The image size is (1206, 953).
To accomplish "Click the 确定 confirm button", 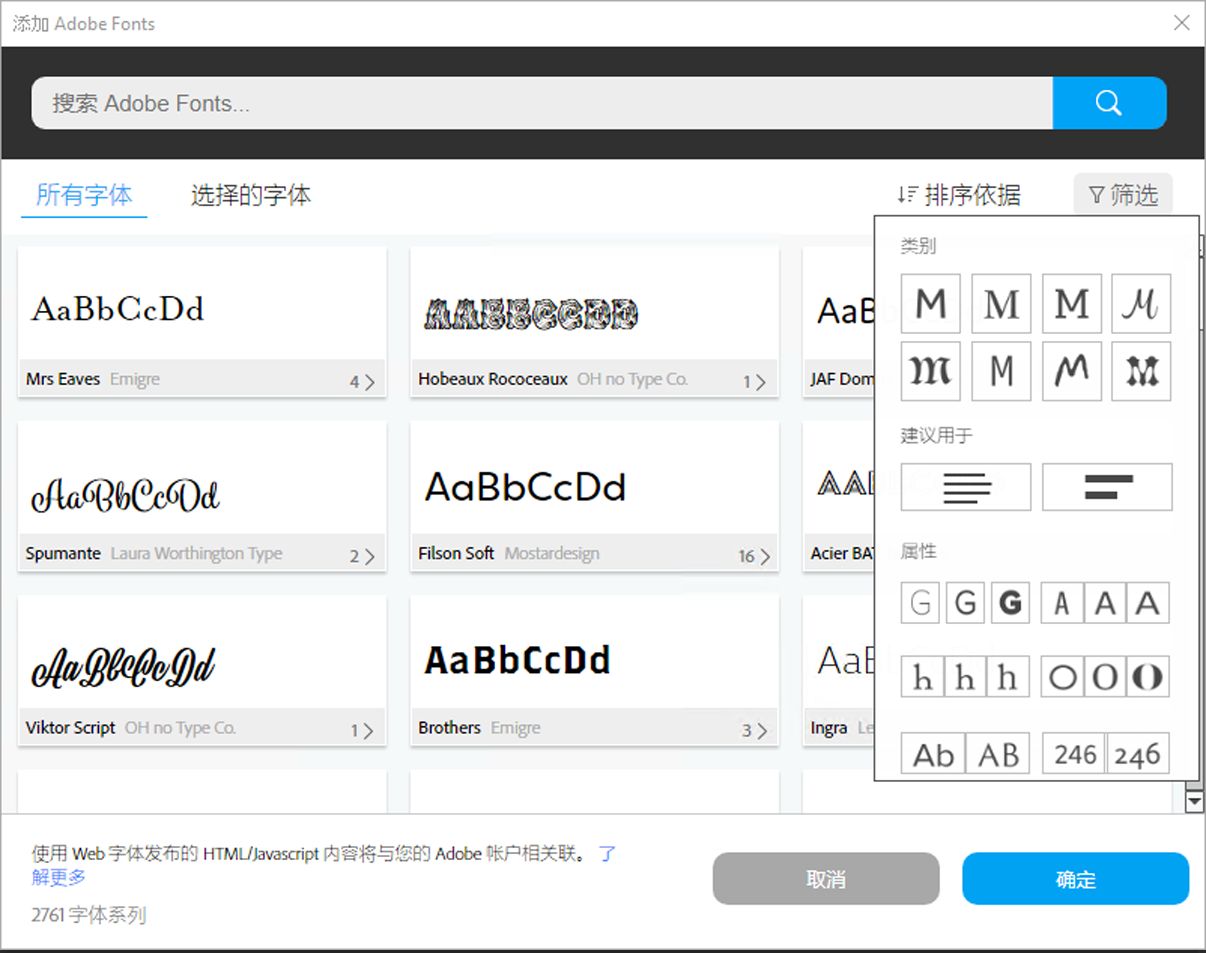I will coord(1075,879).
